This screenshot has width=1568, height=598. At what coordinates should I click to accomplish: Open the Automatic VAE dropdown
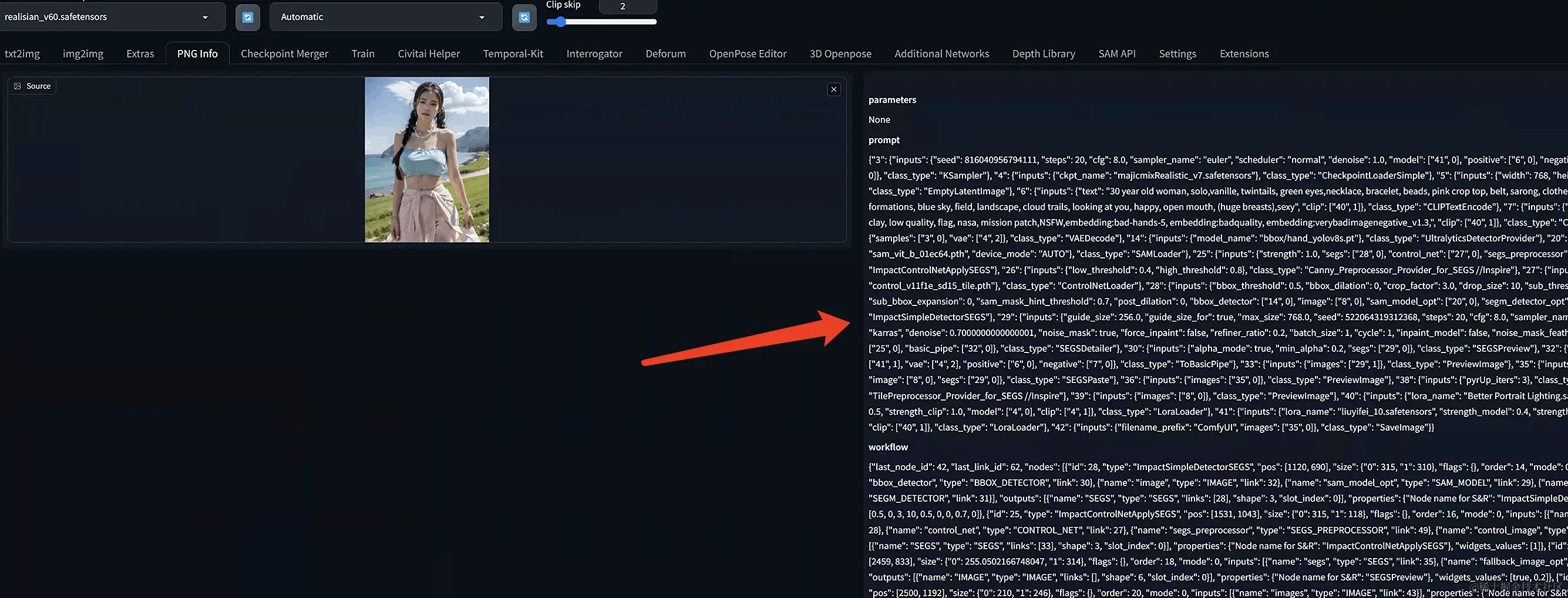pyautogui.click(x=386, y=17)
